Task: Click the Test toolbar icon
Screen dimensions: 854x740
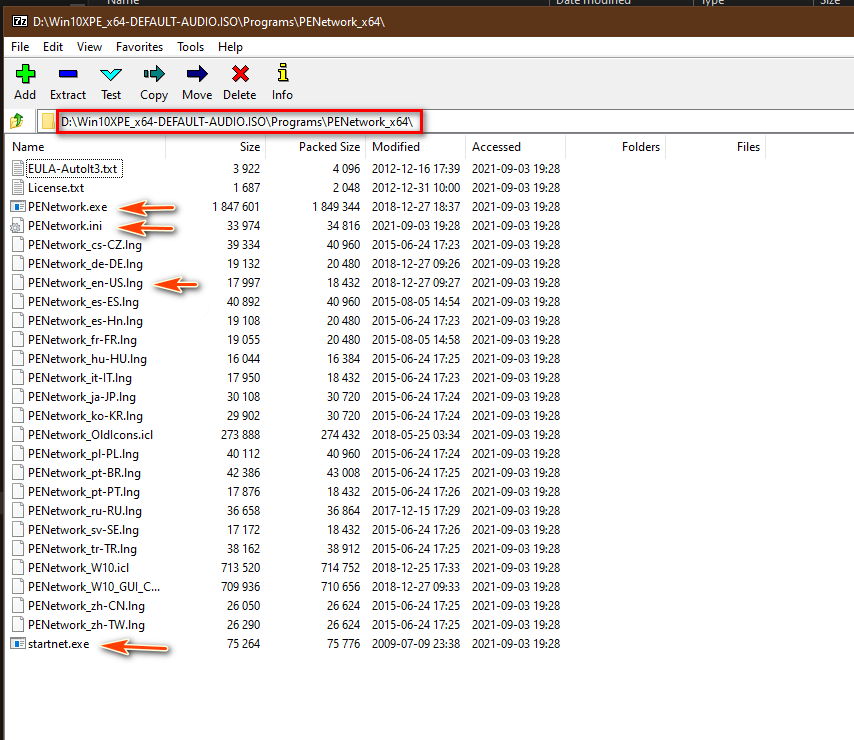Action: click(111, 74)
